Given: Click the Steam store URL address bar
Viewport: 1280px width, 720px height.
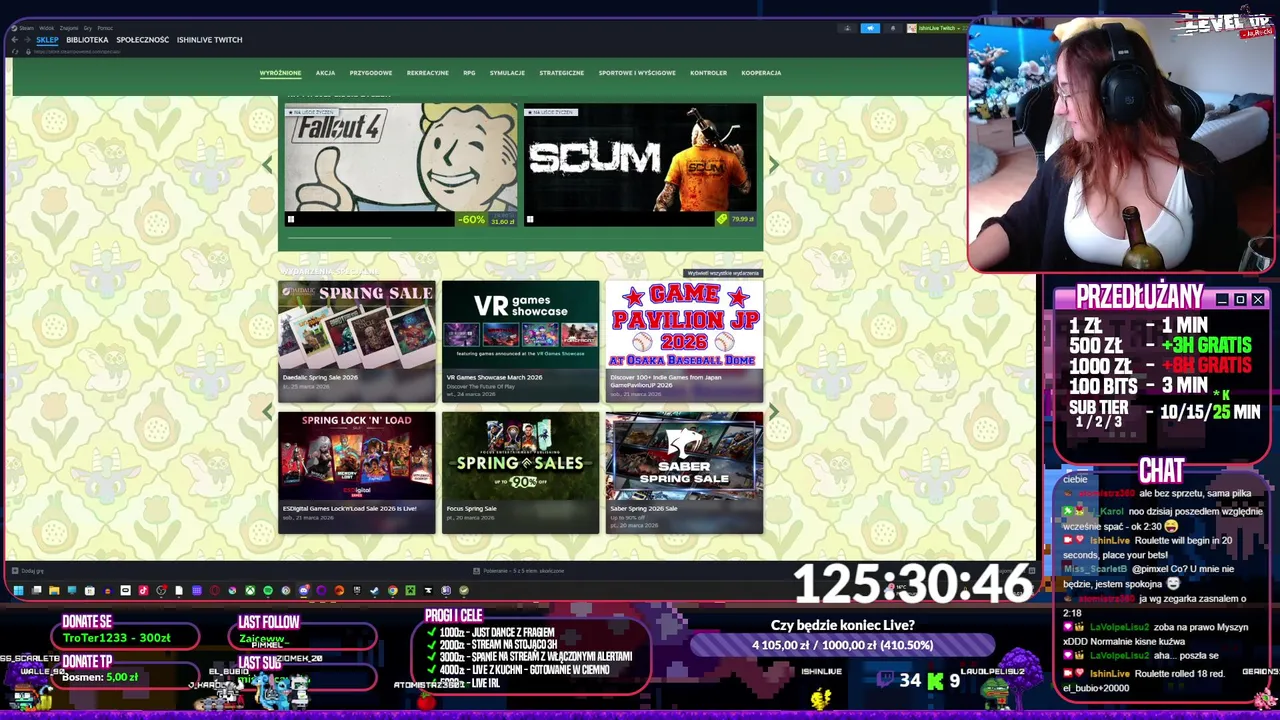Looking at the screenshot, I should [77, 51].
